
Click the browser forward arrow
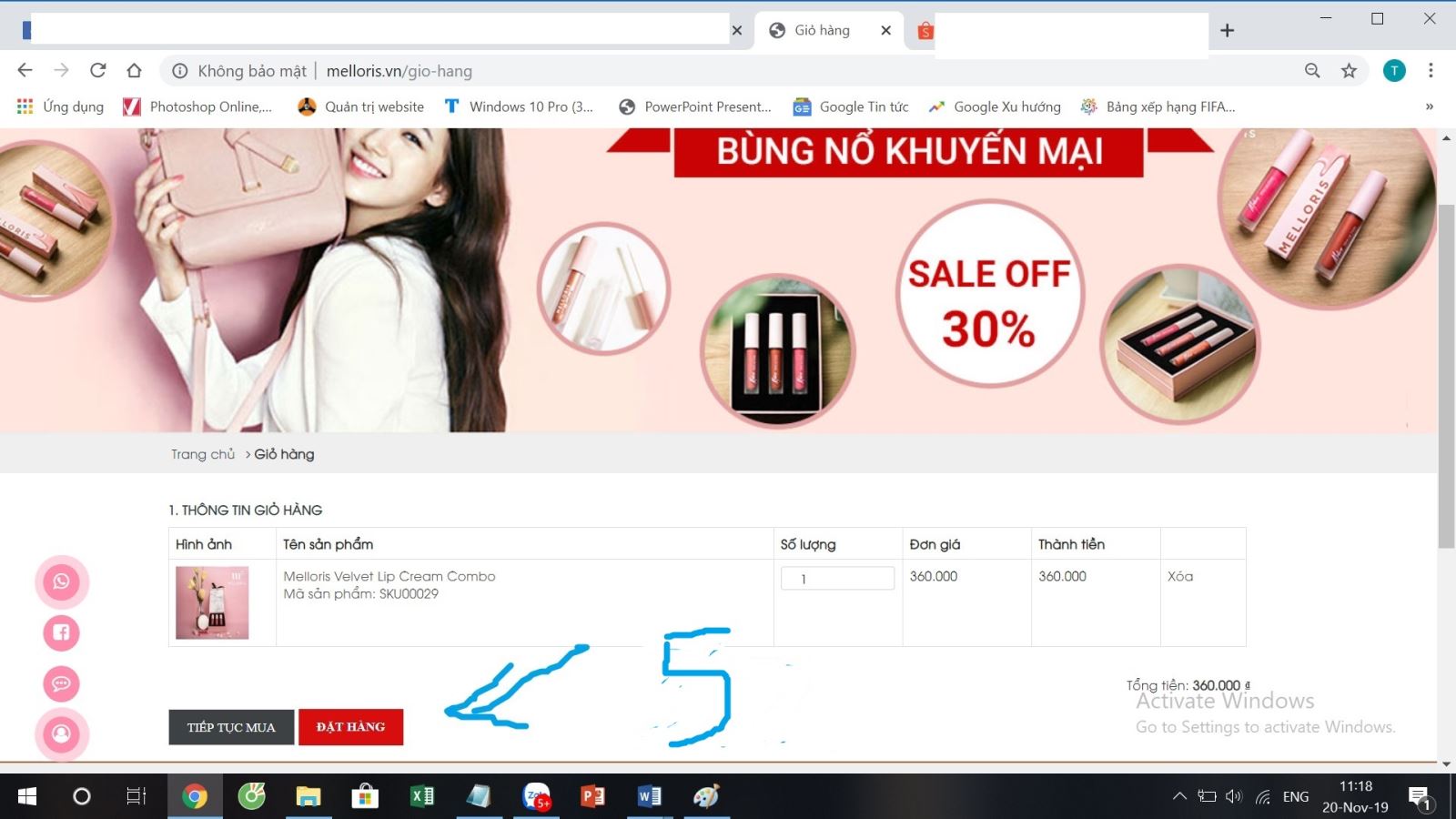pyautogui.click(x=61, y=70)
